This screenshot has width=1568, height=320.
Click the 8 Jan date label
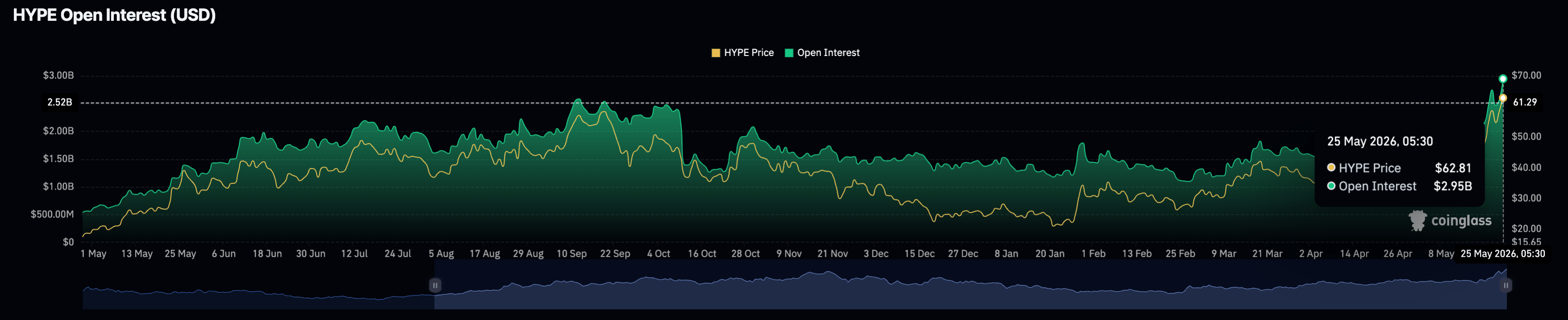click(x=1006, y=254)
